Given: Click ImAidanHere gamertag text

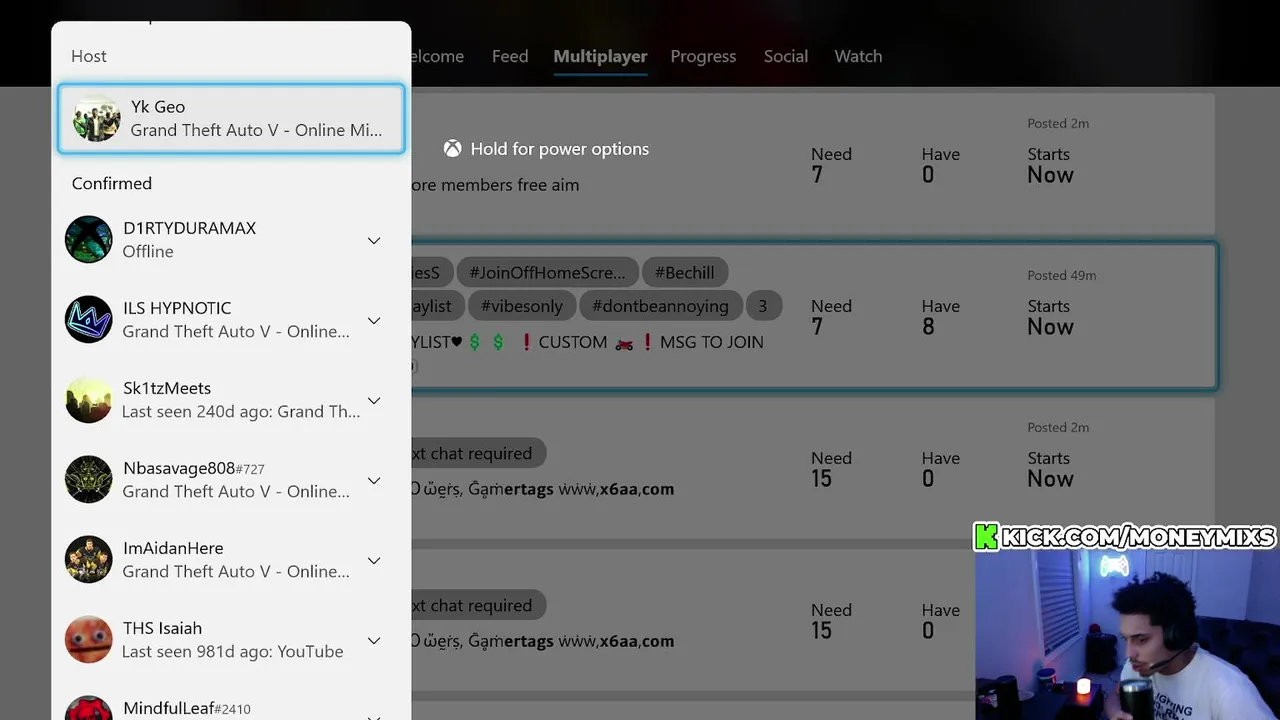Looking at the screenshot, I should tap(173, 548).
